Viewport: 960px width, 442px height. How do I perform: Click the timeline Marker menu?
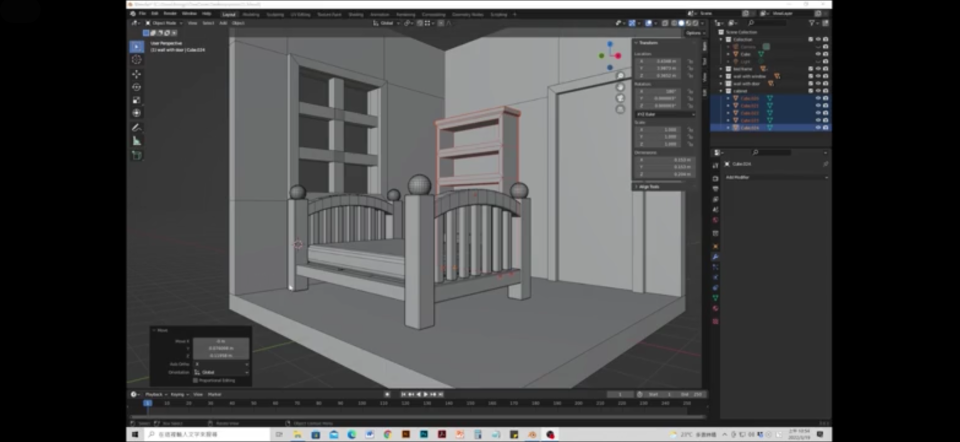click(x=214, y=394)
